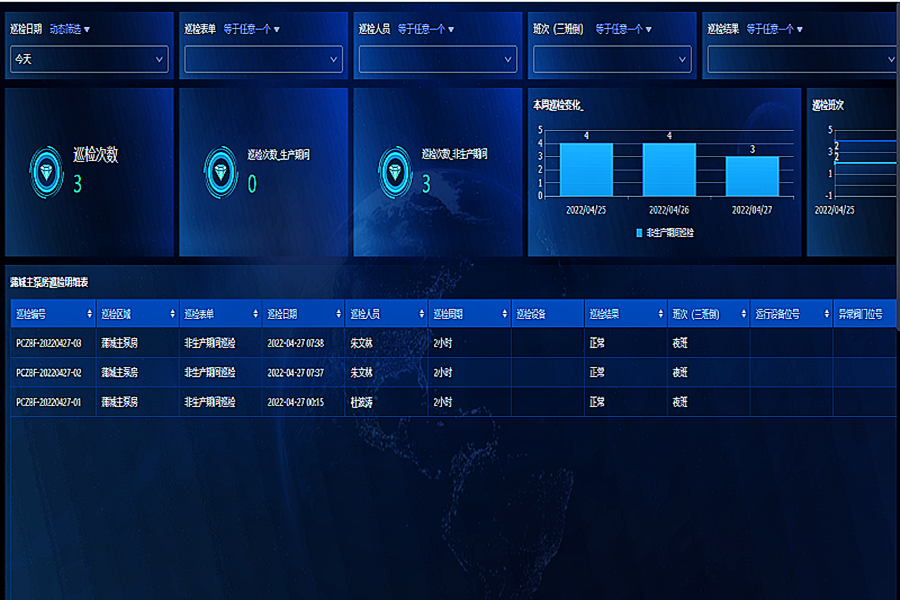Click the sort arrow in 巡检区域 column header
The image size is (900, 600).
[170, 314]
